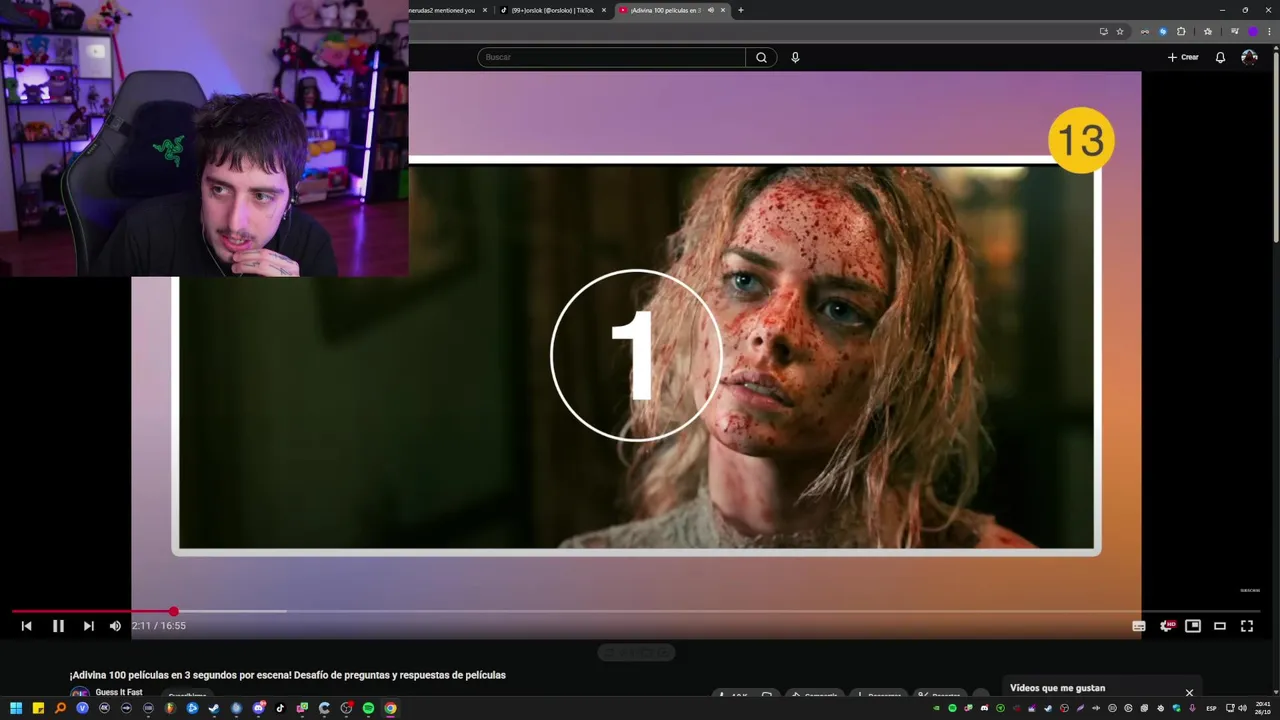Open the purple Chrome profile avatar
The width and height of the screenshot is (1280, 720).
1252,31
